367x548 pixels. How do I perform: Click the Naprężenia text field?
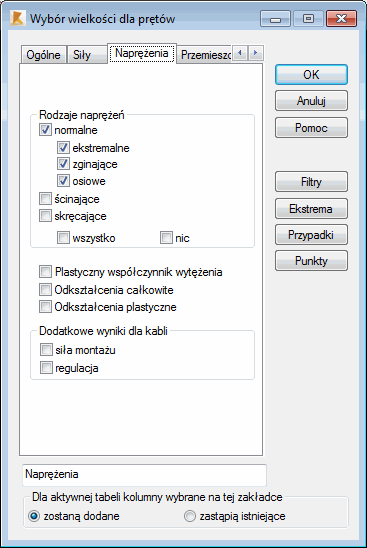click(144, 475)
